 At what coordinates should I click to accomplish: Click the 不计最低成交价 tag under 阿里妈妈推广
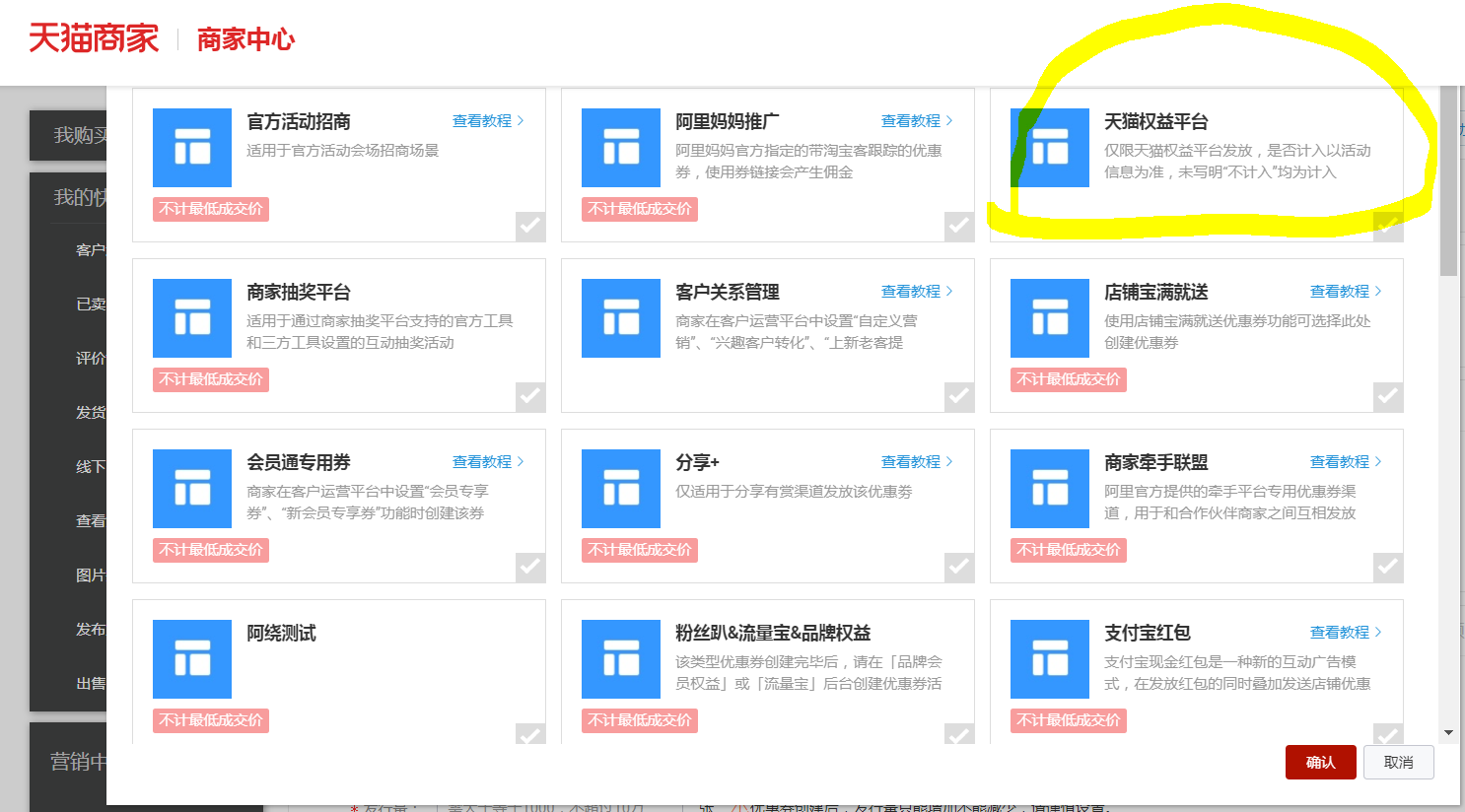click(640, 209)
